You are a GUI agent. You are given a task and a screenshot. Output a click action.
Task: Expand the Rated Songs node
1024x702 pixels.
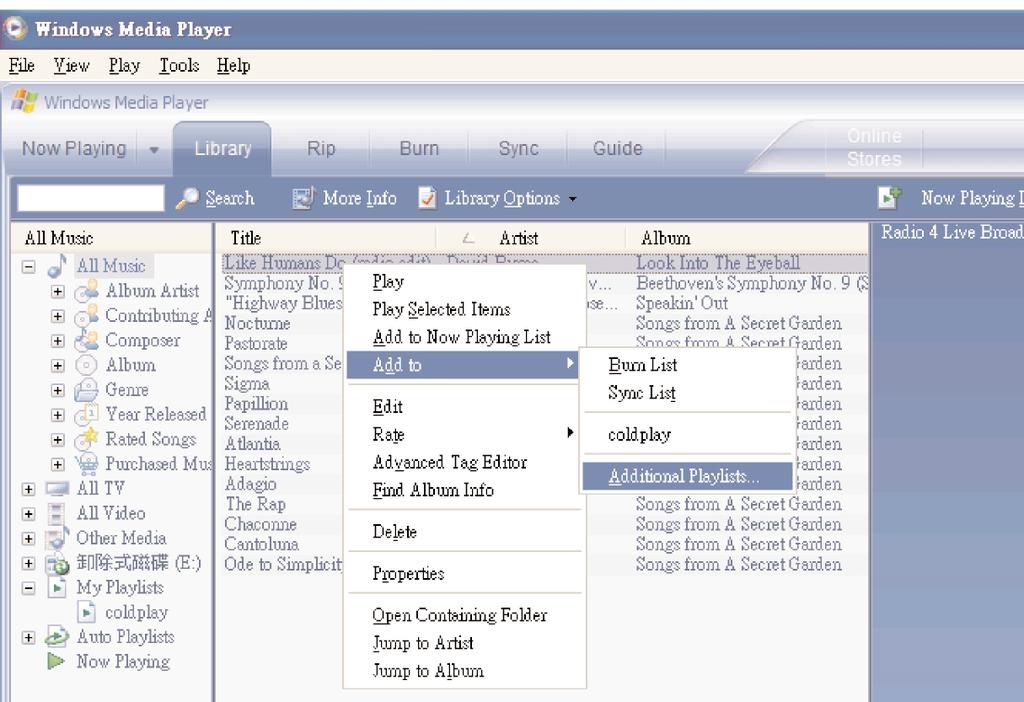pyautogui.click(x=57, y=440)
